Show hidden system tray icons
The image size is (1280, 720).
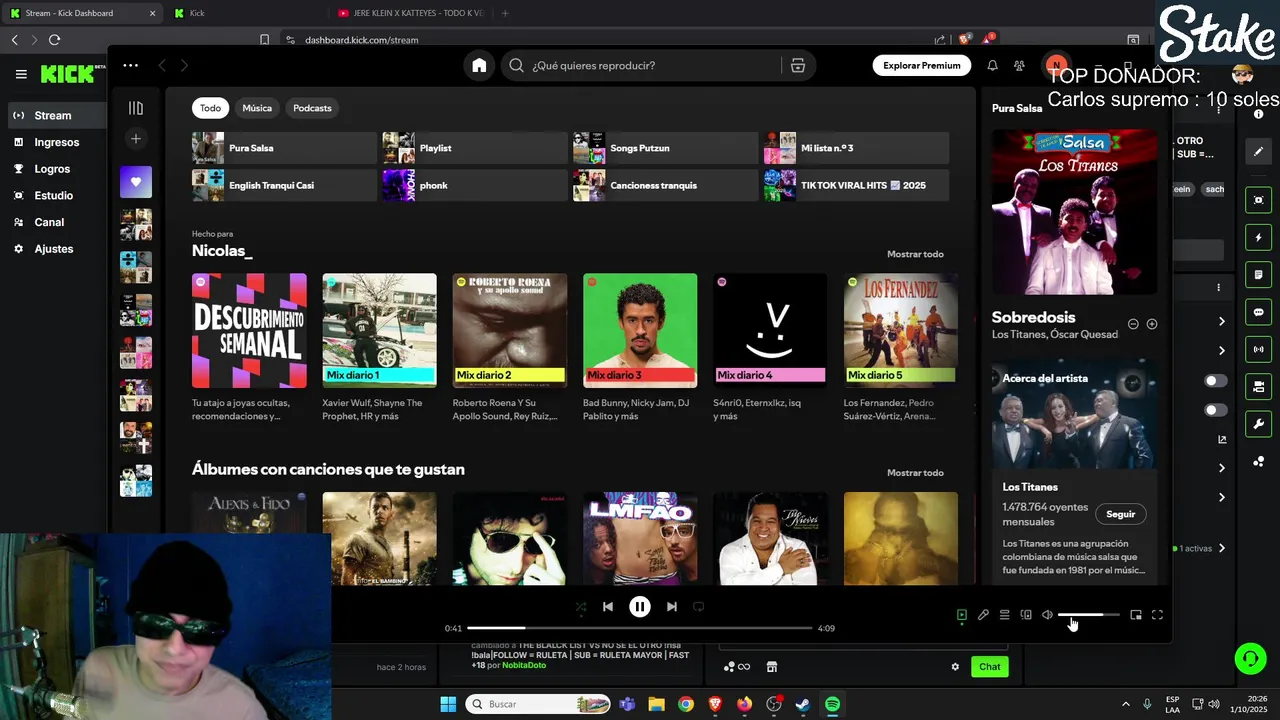pyautogui.click(x=1125, y=704)
